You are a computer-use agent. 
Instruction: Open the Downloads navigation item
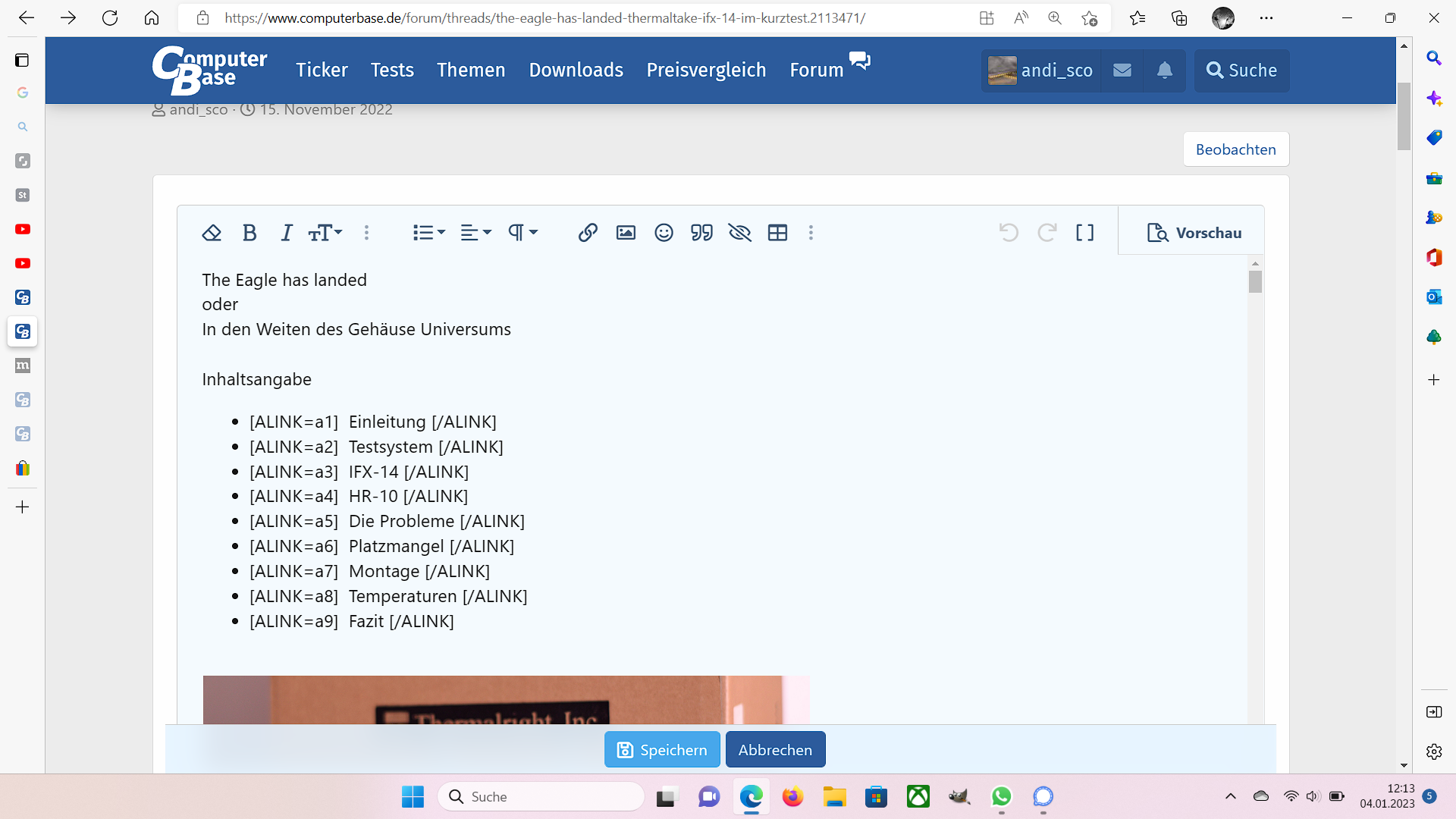pos(576,71)
